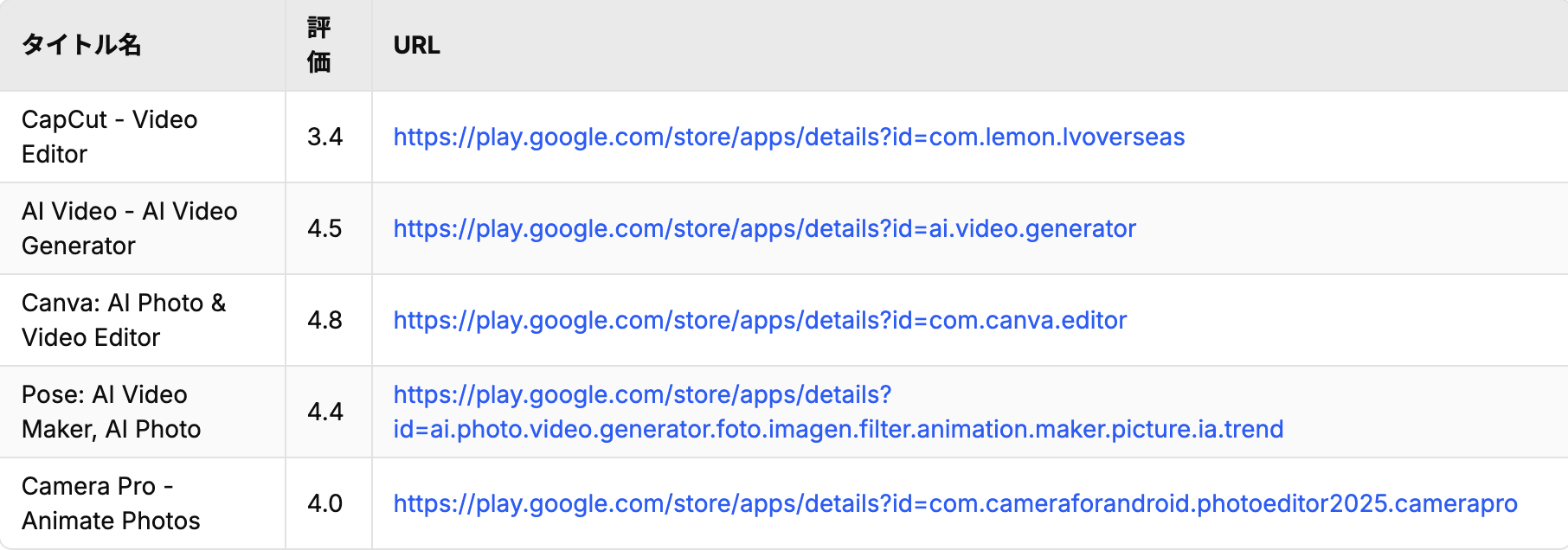Click the タイトル名 column header
The image size is (1568, 550).
pos(81,45)
